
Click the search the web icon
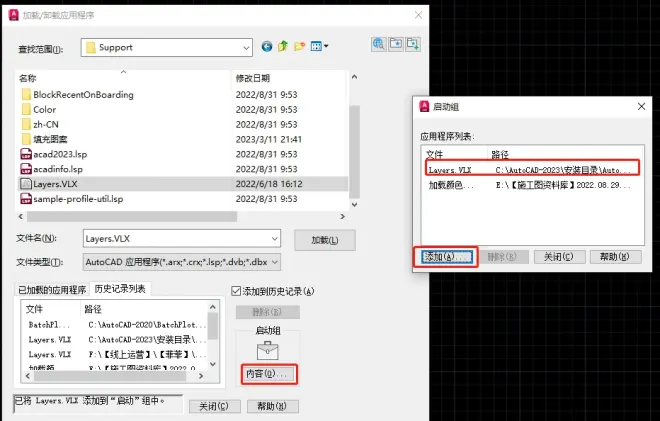(378, 44)
